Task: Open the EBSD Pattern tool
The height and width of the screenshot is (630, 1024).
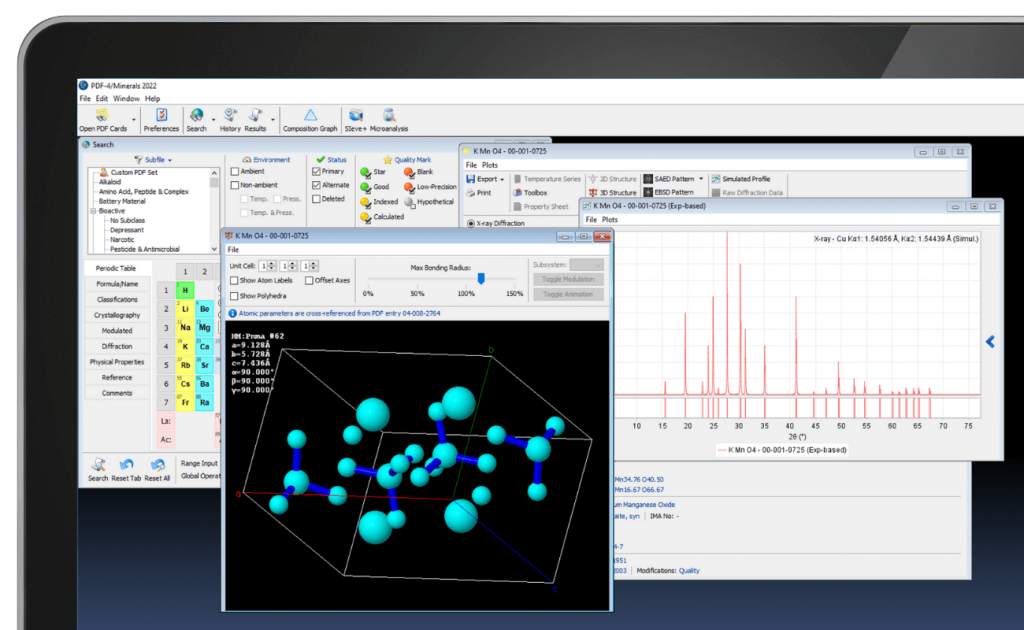Action: click(669, 193)
